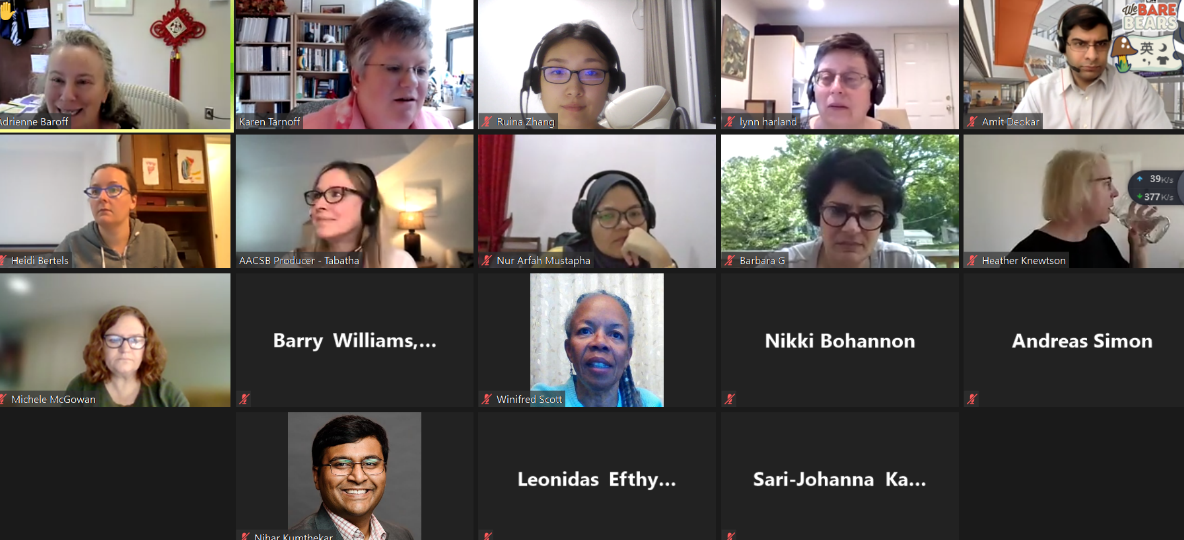Click muted mic icon beside Nur Arfah Mustapha
1184x540 pixels.
488,261
